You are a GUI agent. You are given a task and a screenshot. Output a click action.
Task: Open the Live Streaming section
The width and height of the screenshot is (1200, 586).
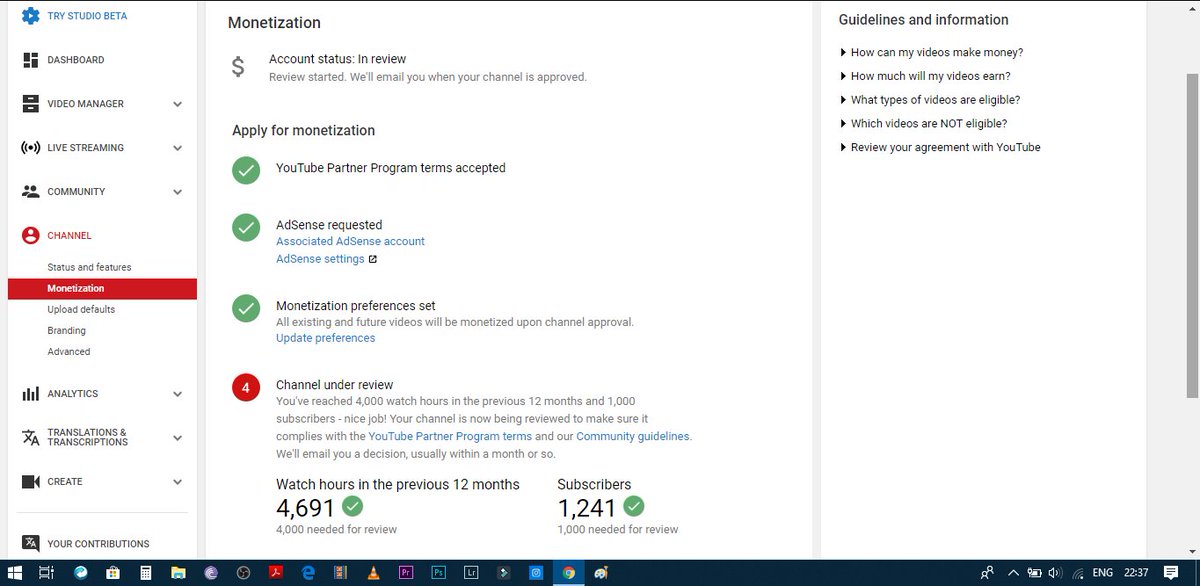pyautogui.click(x=85, y=148)
